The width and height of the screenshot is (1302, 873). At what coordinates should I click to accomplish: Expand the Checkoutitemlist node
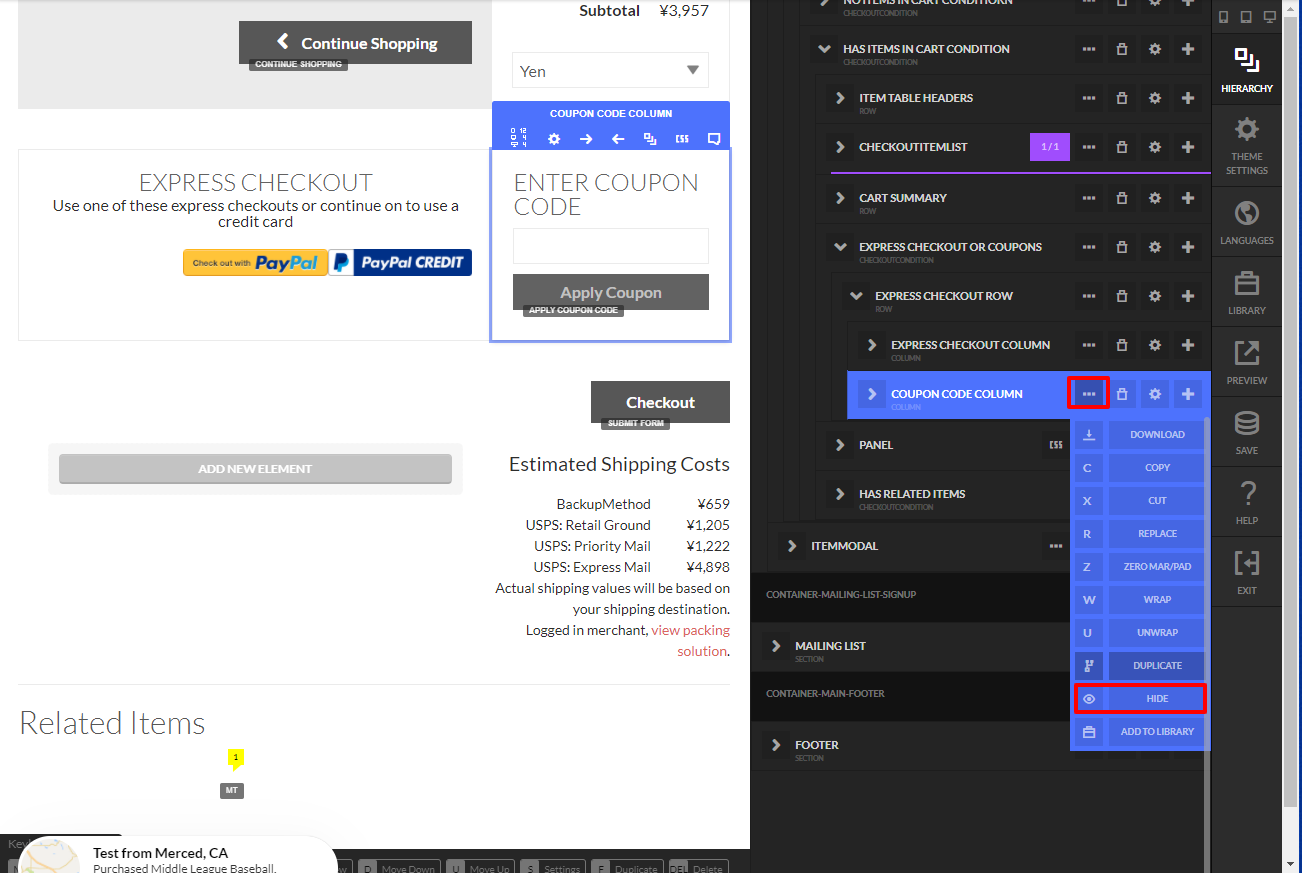coord(841,147)
